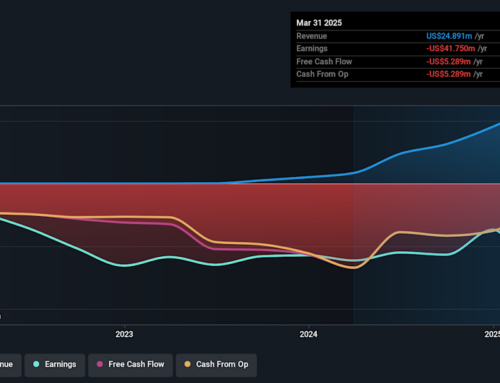Click the Cash From Op label in tooltip
This screenshot has height=383, width=500.
(x=322, y=74)
